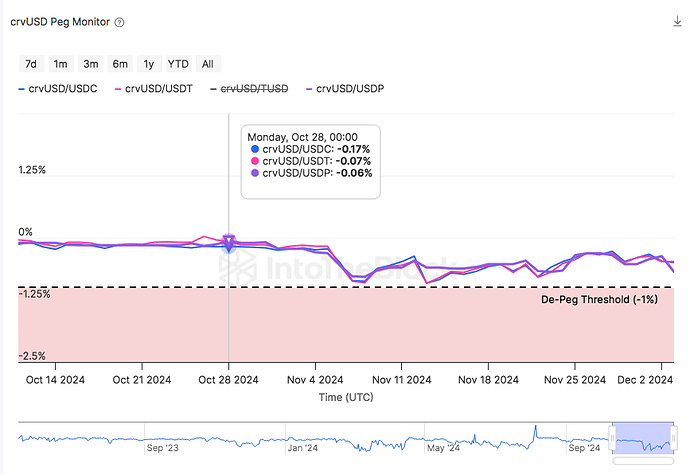Click the left navigator range handle
Image resolution: width=690 pixels, height=475 pixels.
click(612, 438)
